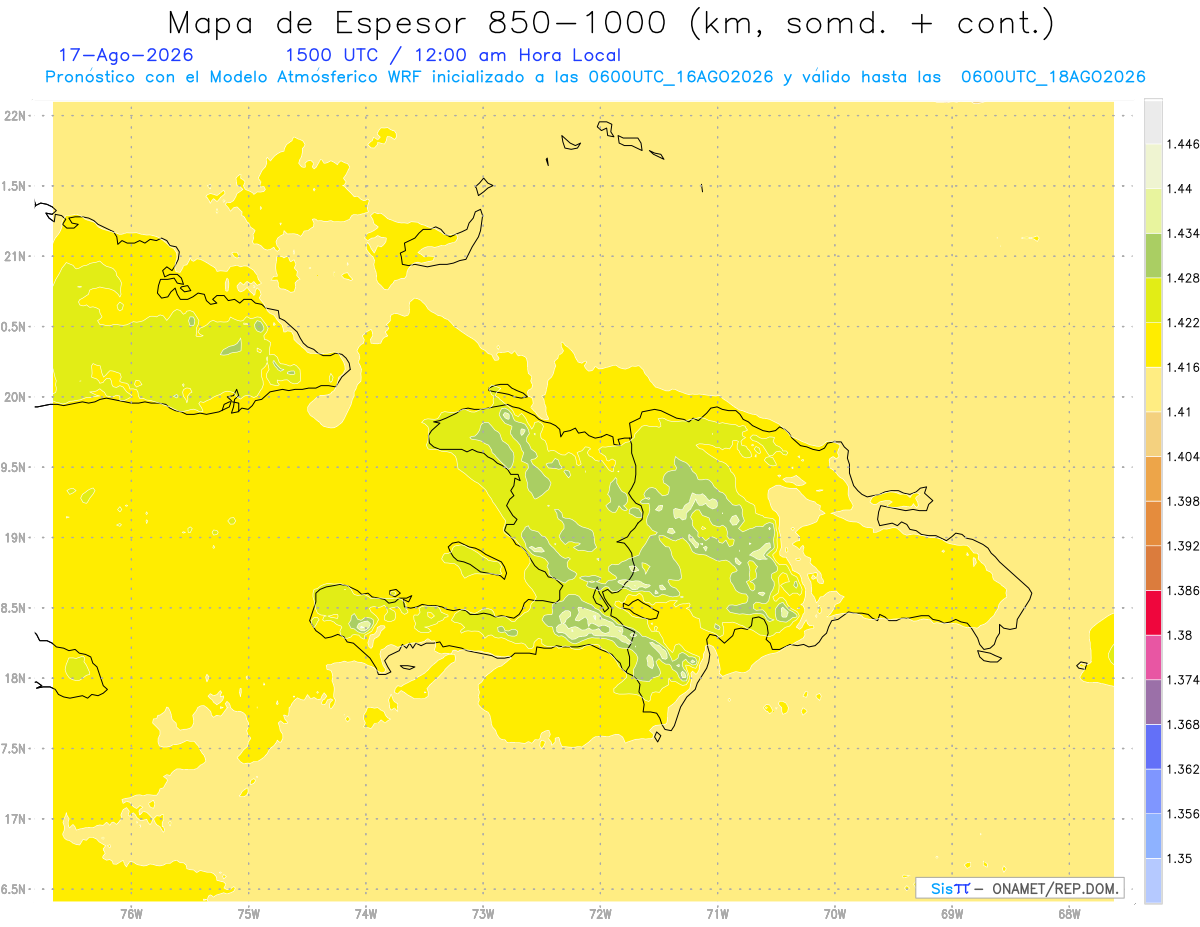
Task: Click the longitude label '69W'
Action: 952,914
